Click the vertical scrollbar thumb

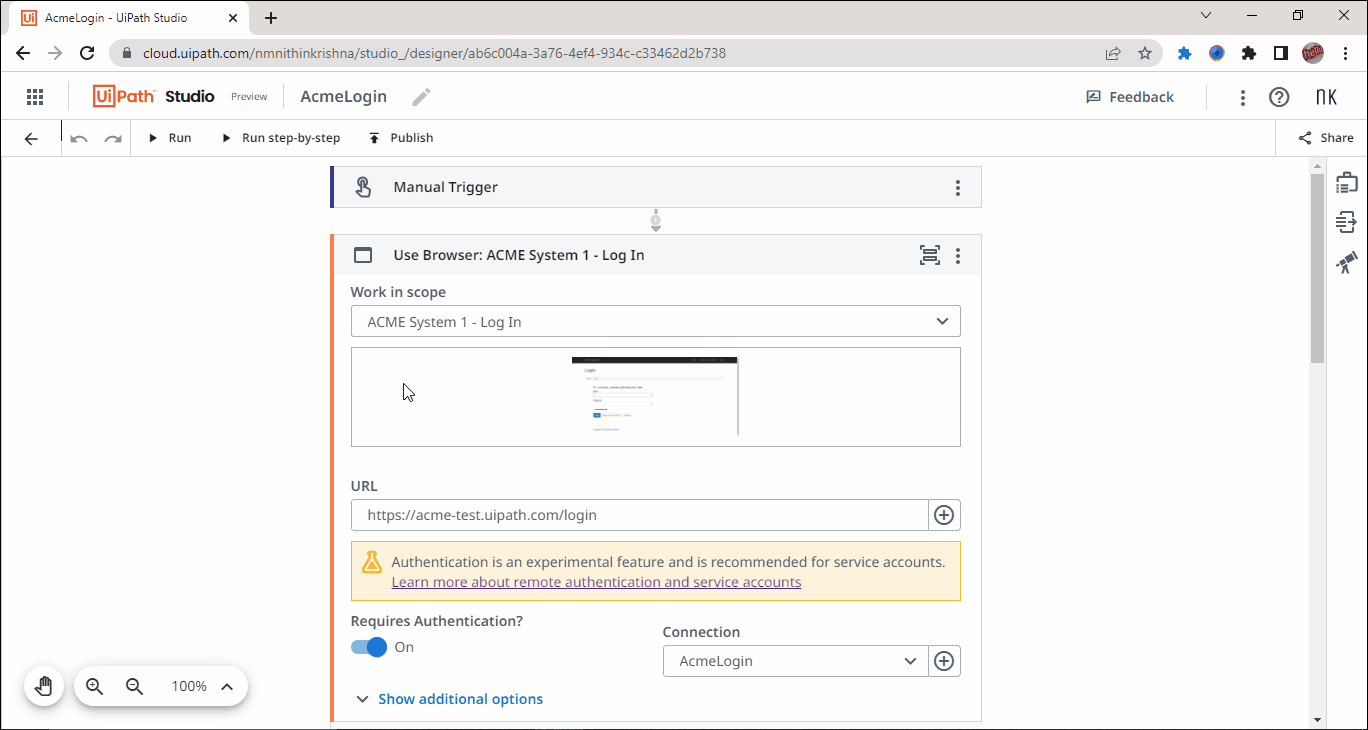point(1317,267)
